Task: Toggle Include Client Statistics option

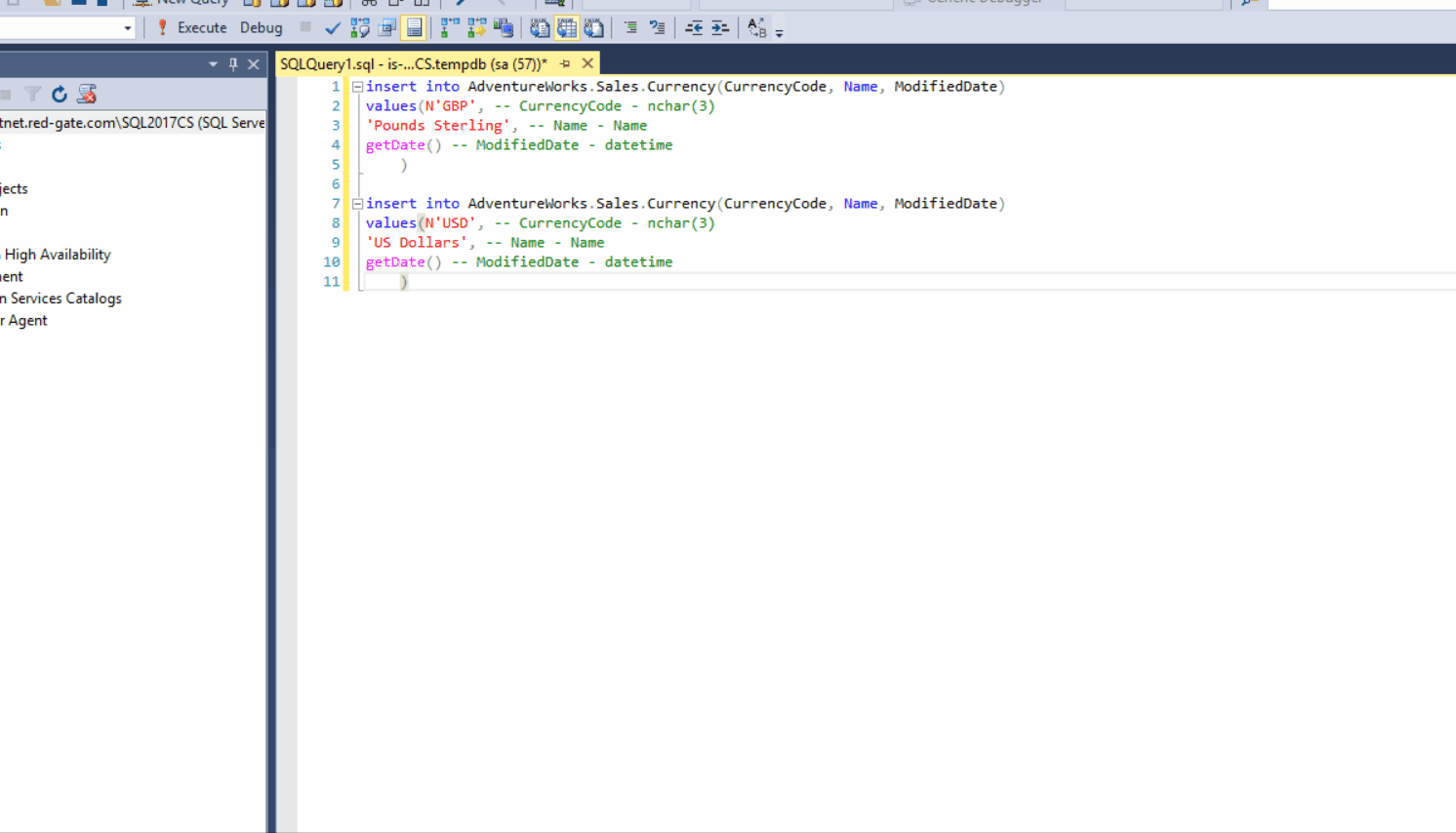Action: 504,28
